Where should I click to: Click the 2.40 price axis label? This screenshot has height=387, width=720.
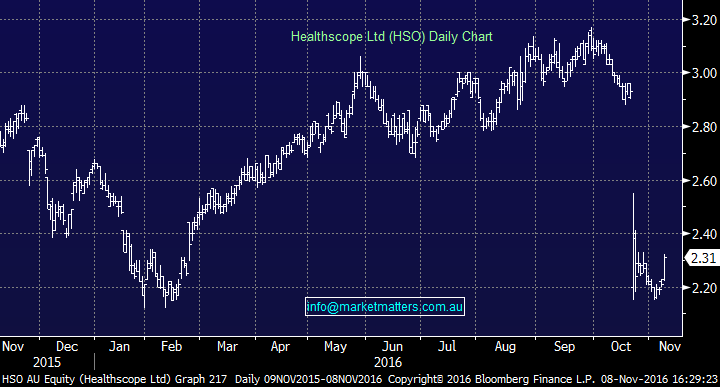(704, 234)
